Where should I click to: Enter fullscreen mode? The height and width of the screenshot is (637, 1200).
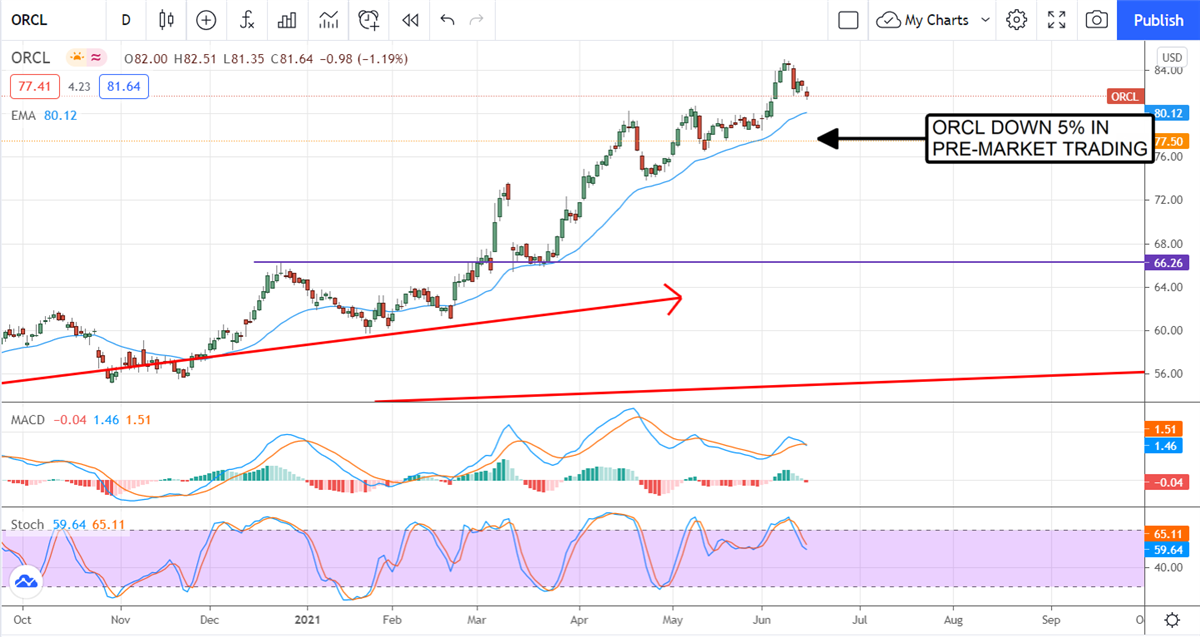tap(1057, 19)
